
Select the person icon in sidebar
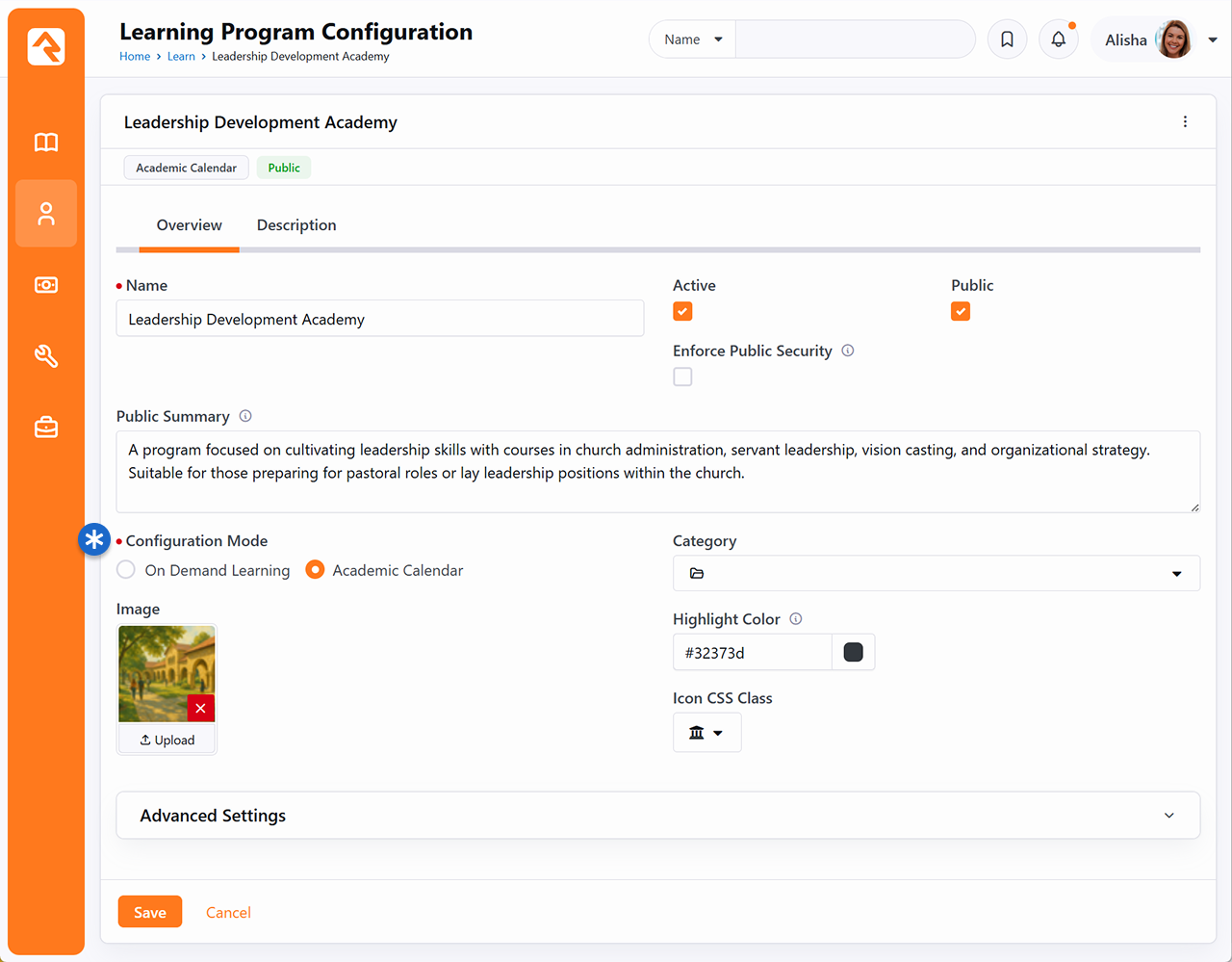point(46,214)
